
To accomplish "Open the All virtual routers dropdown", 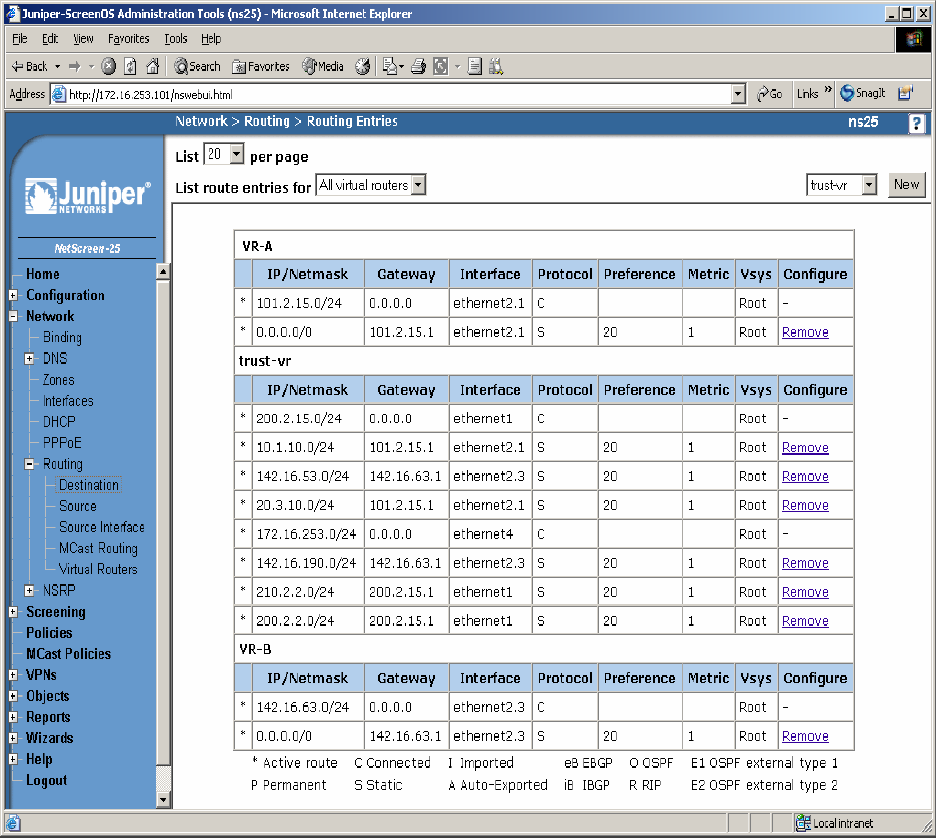I will tap(371, 185).
